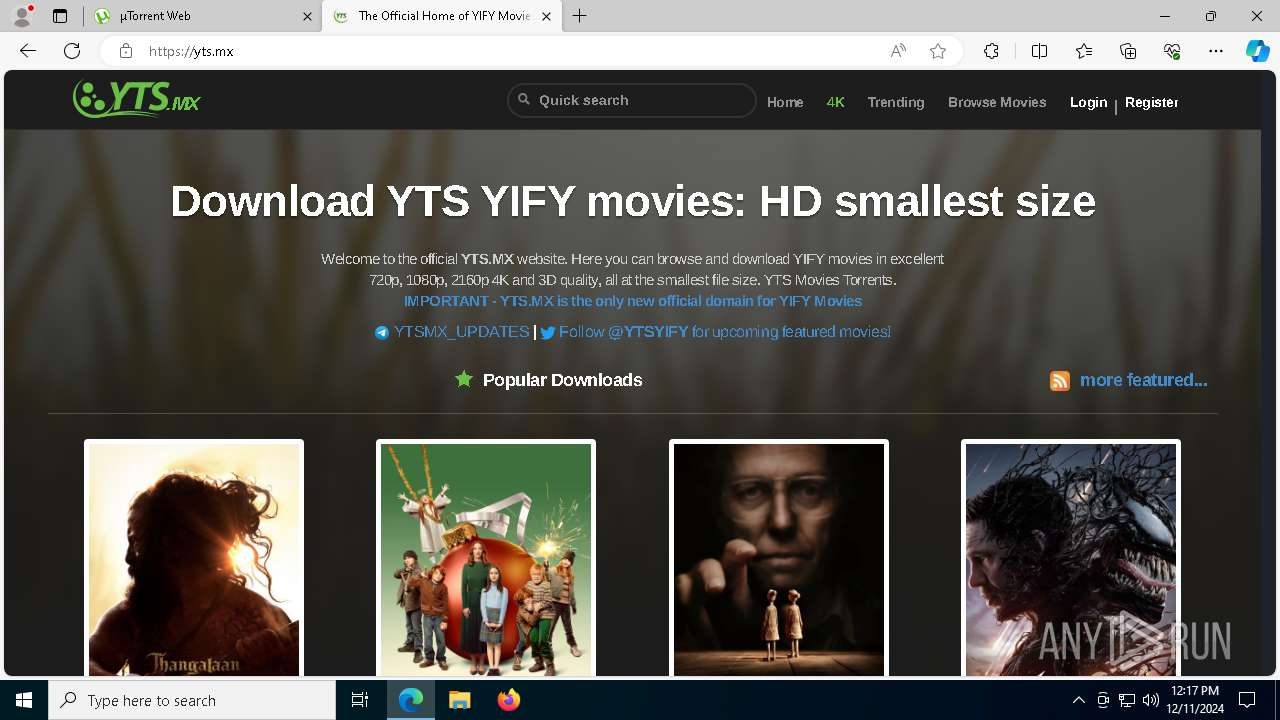This screenshot has height=720, width=1280.
Task: Open the poster of man holding figurines
Action: [x=779, y=558]
